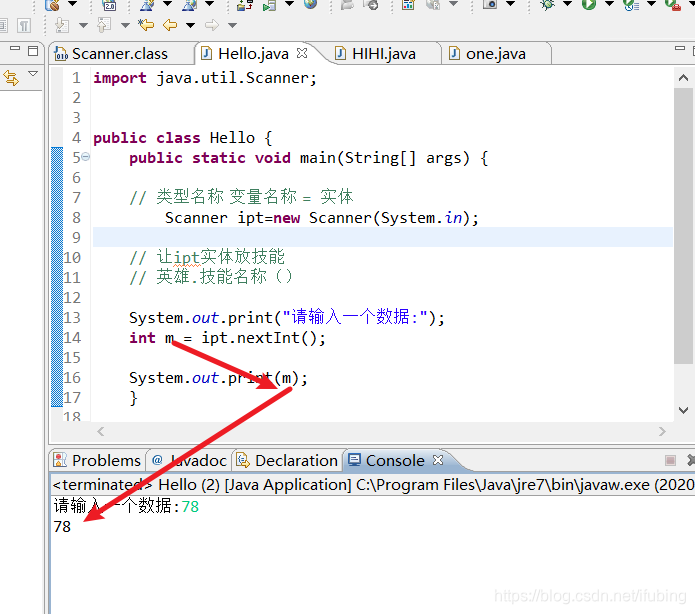Collapse the main method fold on line 5

[86, 156]
